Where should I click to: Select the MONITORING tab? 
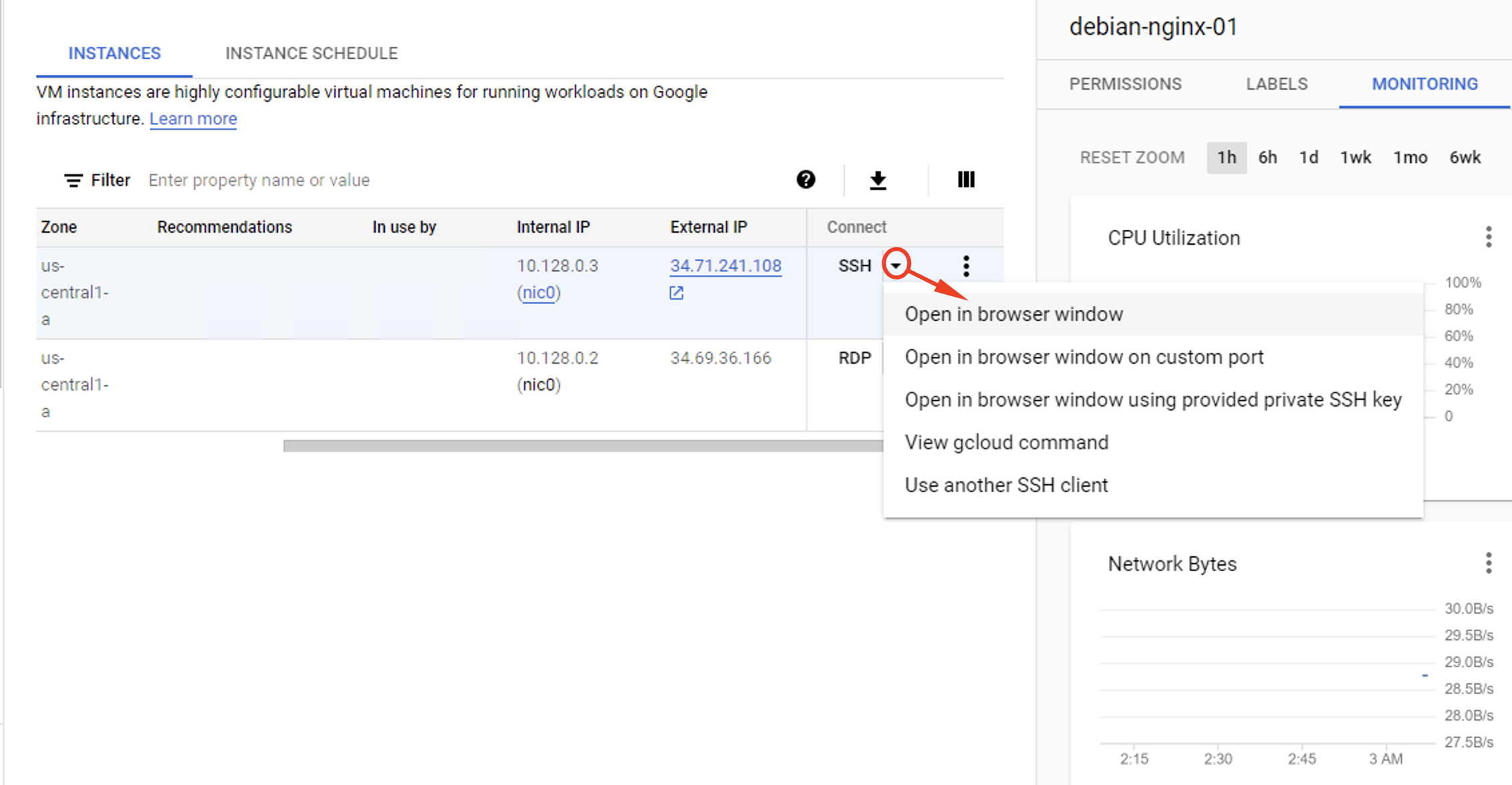coord(1424,84)
